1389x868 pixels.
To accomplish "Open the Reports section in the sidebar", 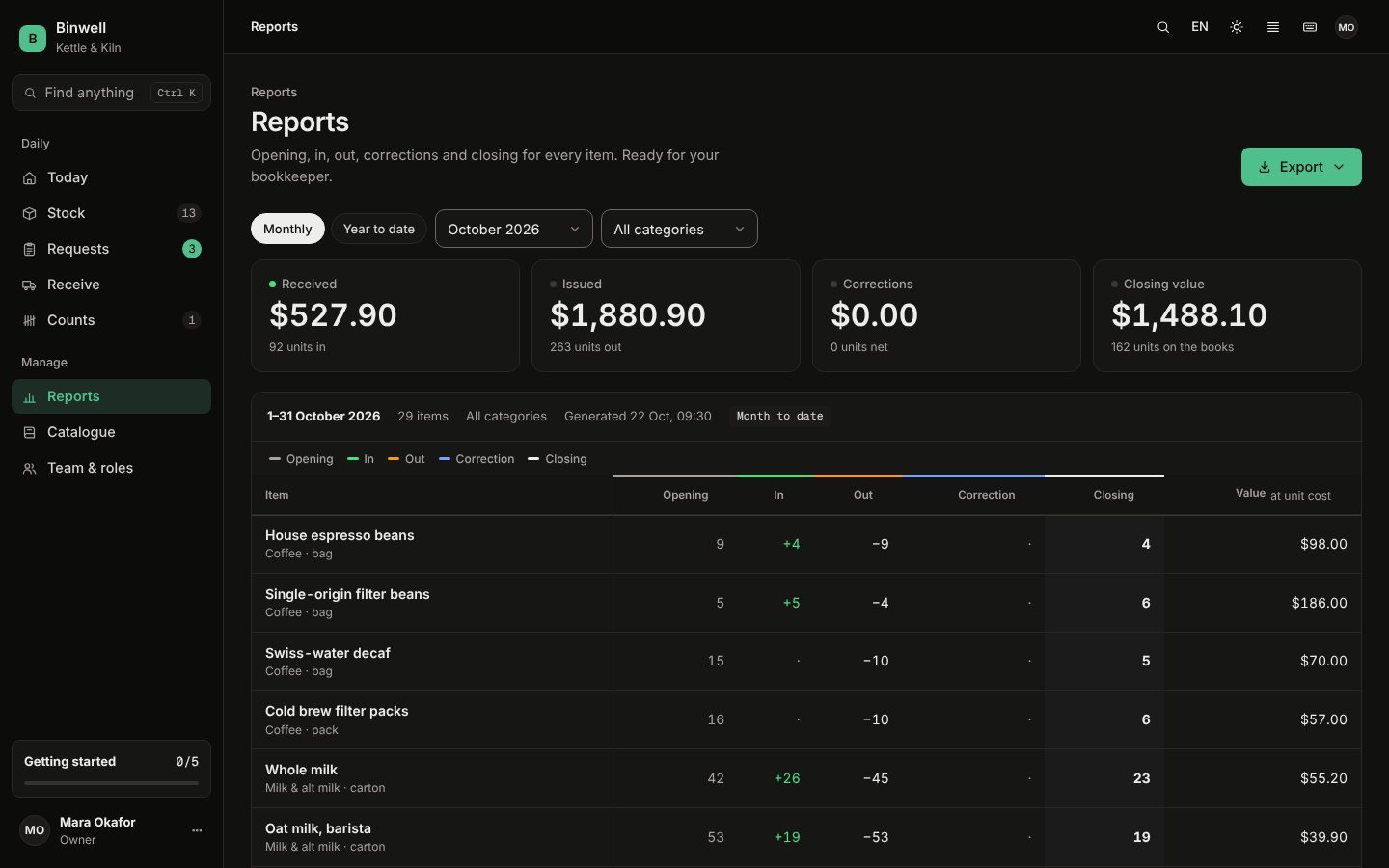I will point(111,396).
